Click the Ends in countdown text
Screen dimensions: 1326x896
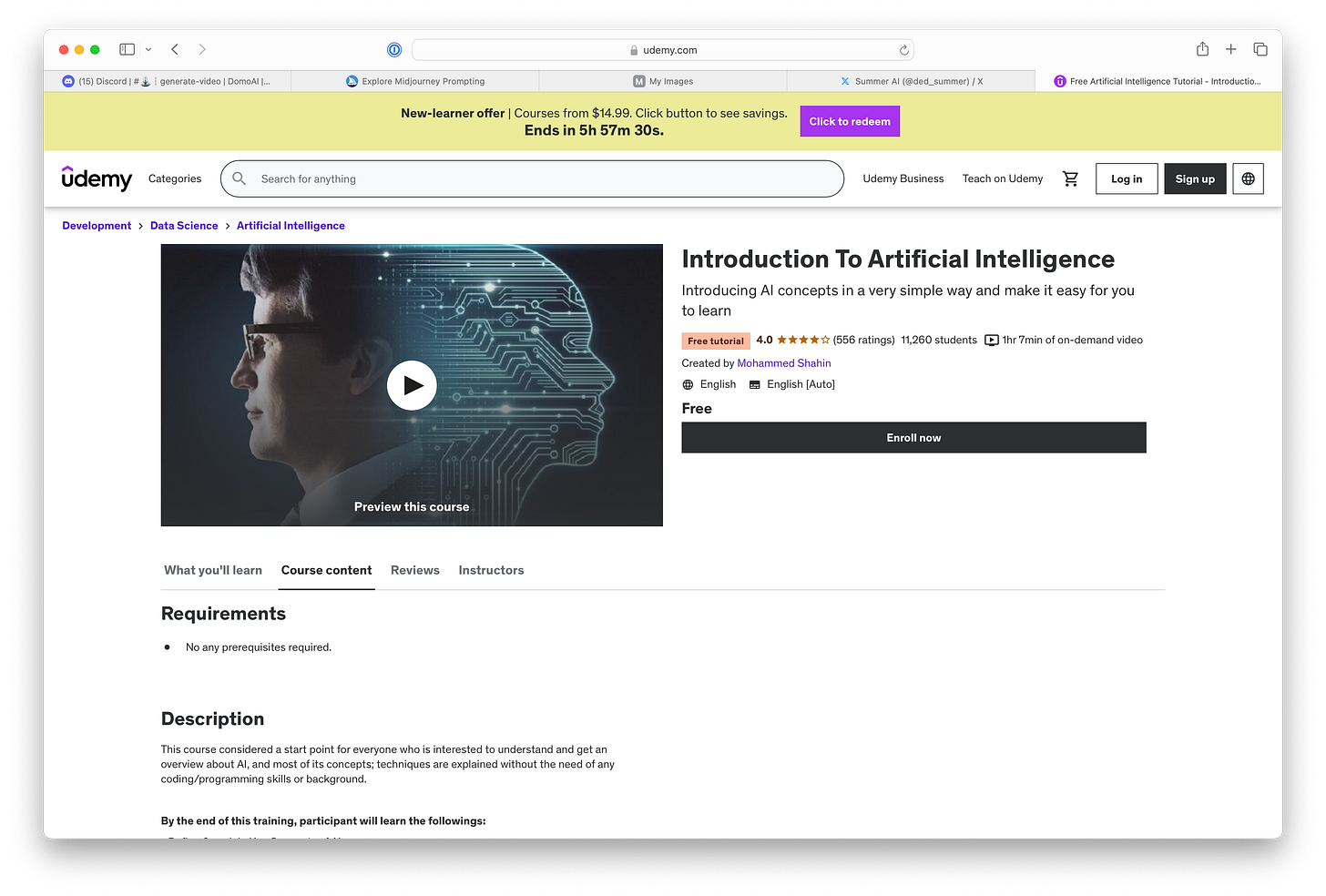(x=594, y=130)
